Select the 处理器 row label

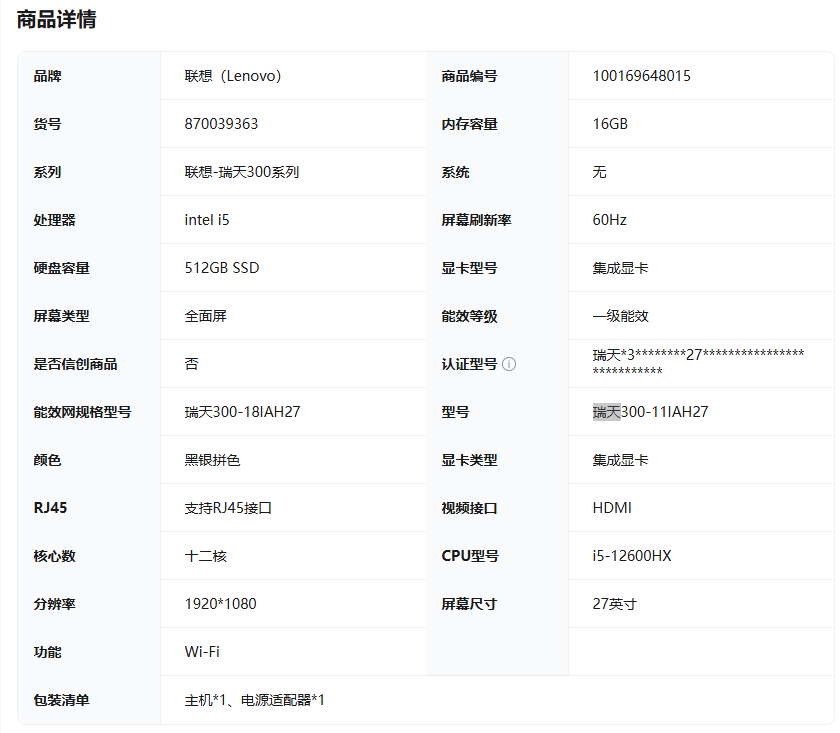coord(54,220)
